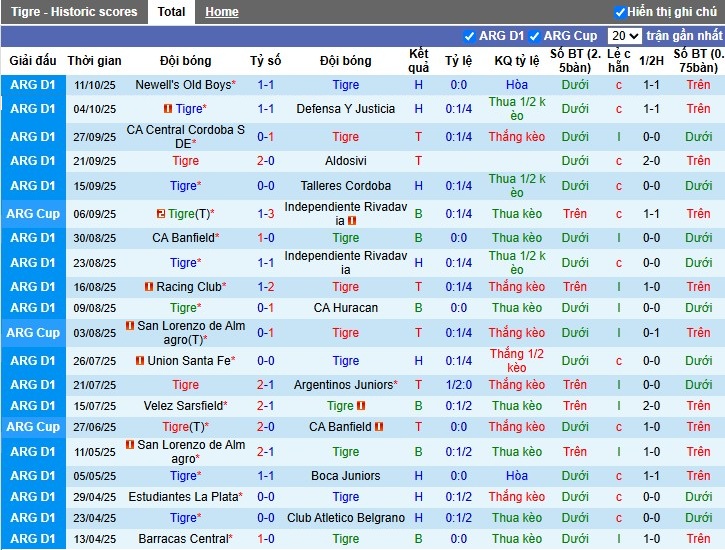Click the red card icon next to Tigre on 04/10/25
The image size is (725, 550).
tap(168, 109)
